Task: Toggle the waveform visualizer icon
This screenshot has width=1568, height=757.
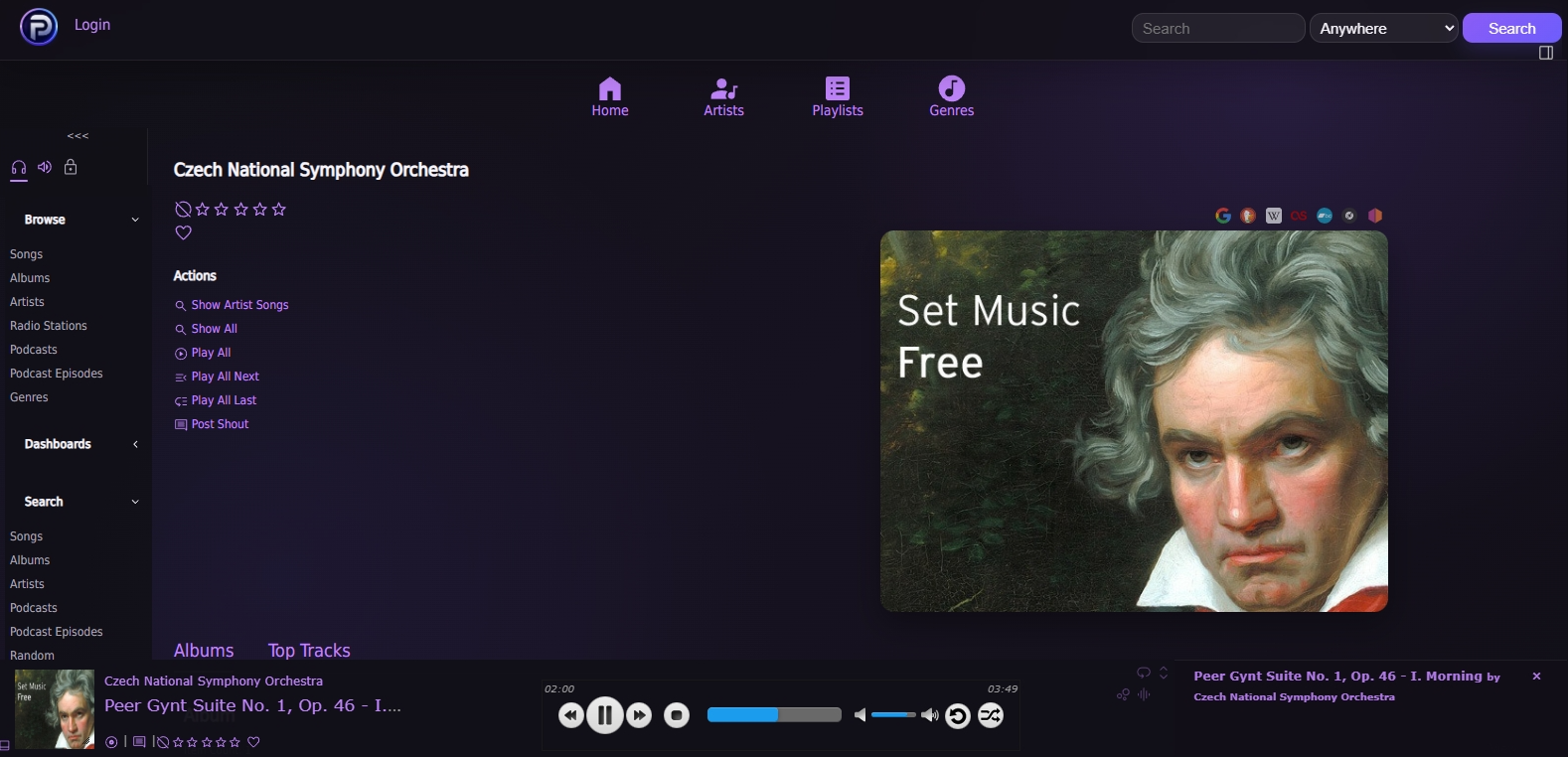Action: 1144,694
